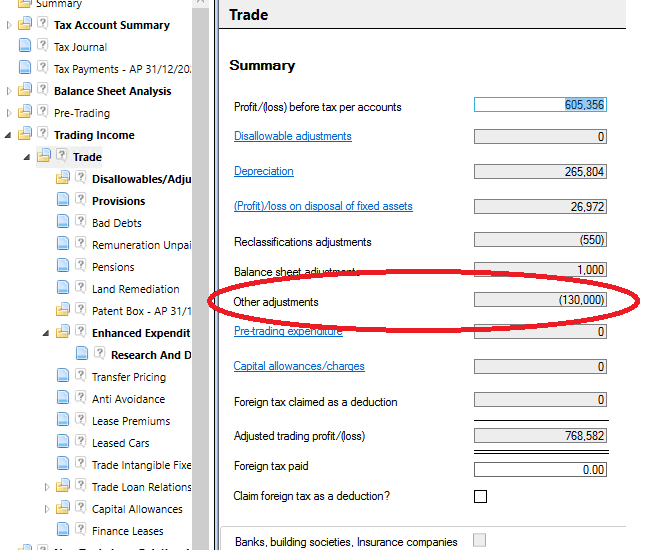Open the Depreciation link
The width and height of the screenshot is (649, 550).
tap(264, 171)
